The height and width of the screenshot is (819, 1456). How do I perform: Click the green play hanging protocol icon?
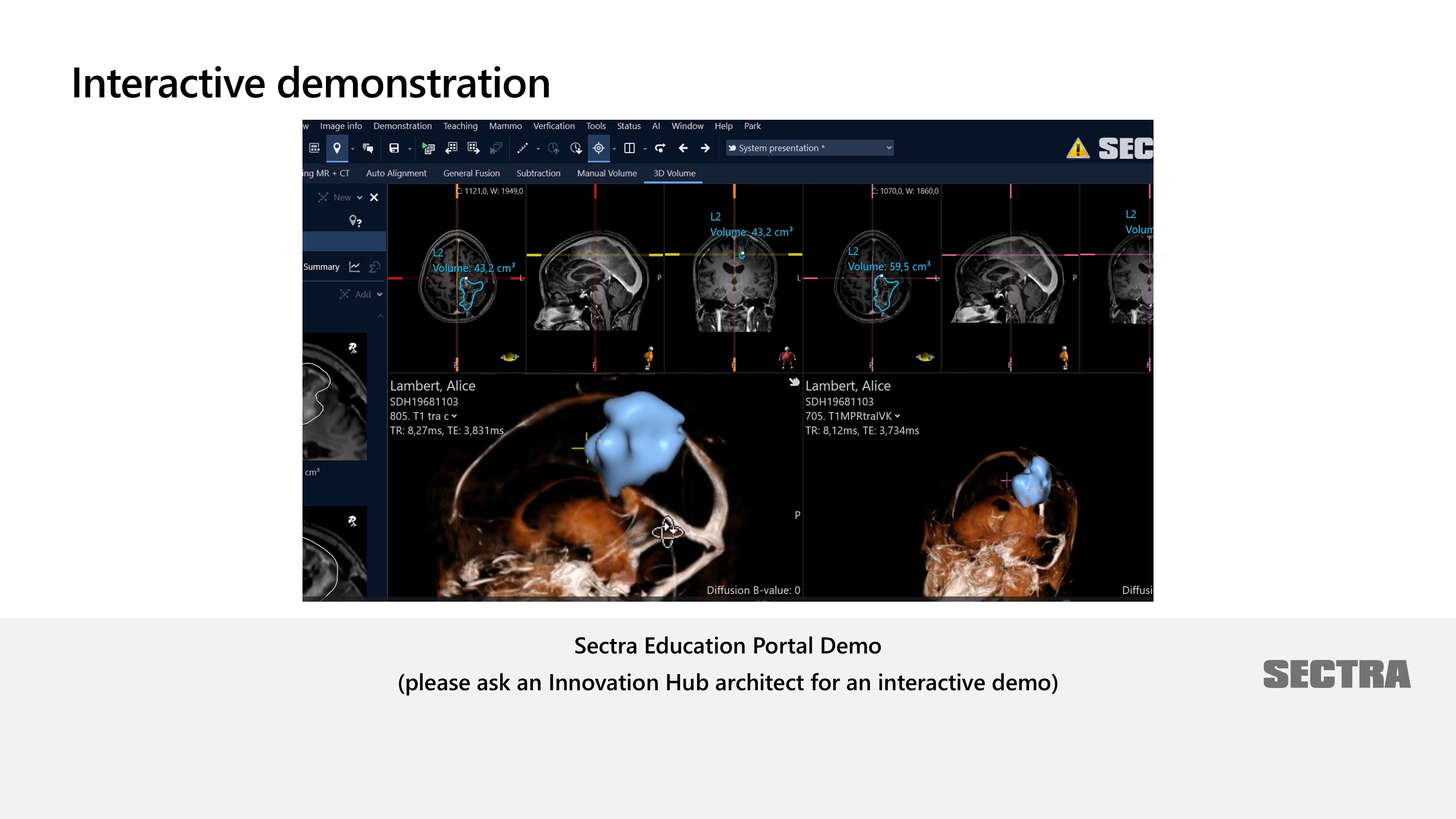tap(428, 148)
